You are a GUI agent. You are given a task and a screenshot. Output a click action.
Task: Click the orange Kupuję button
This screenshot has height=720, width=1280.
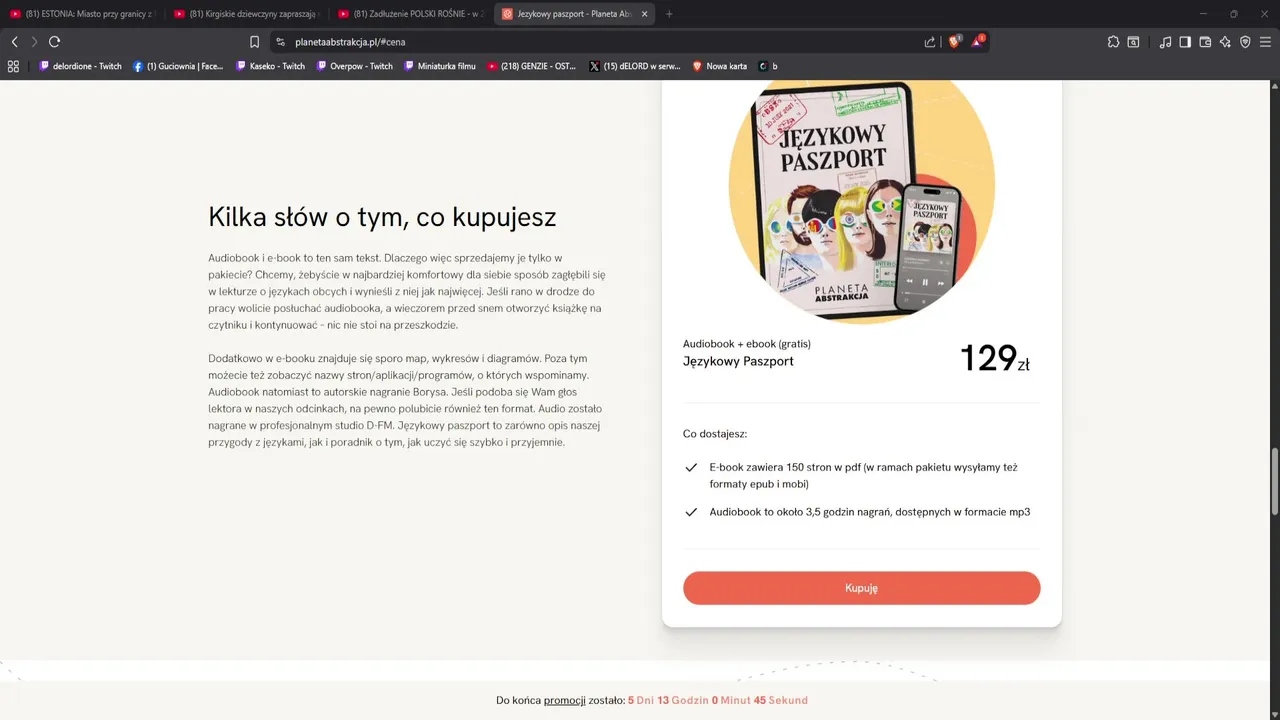pyautogui.click(x=861, y=588)
